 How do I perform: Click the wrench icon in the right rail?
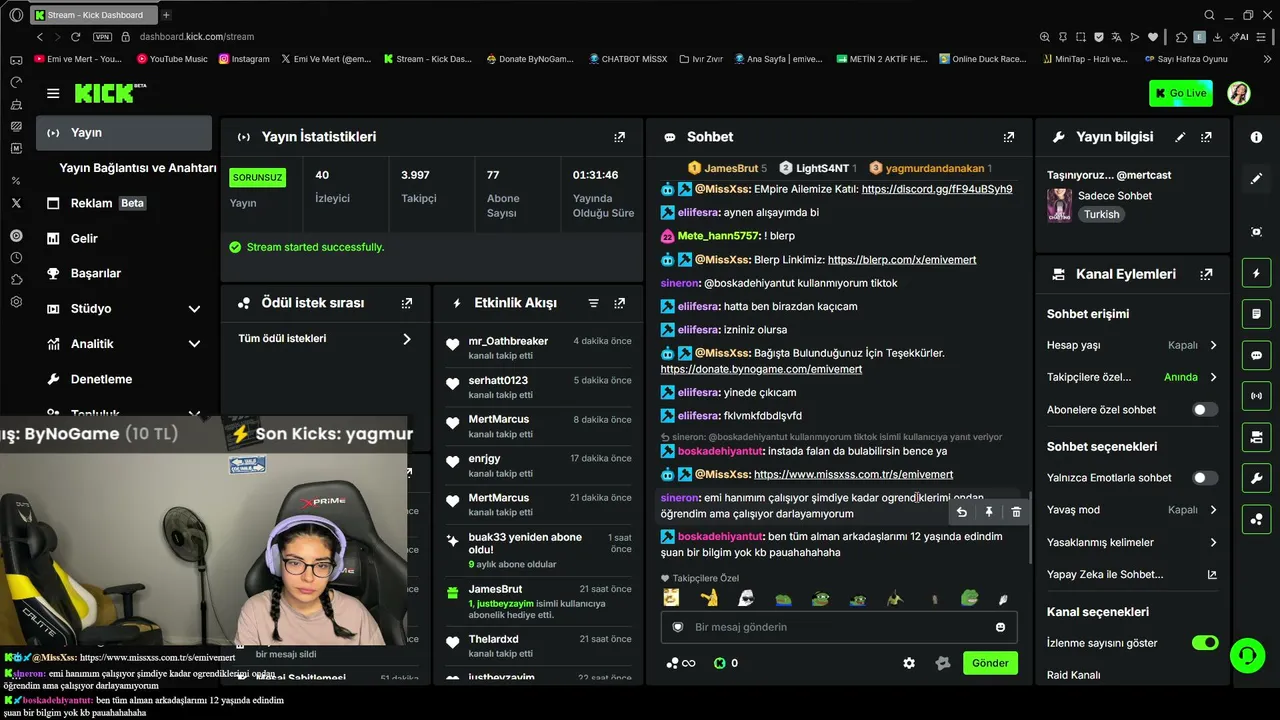pos(1257,479)
